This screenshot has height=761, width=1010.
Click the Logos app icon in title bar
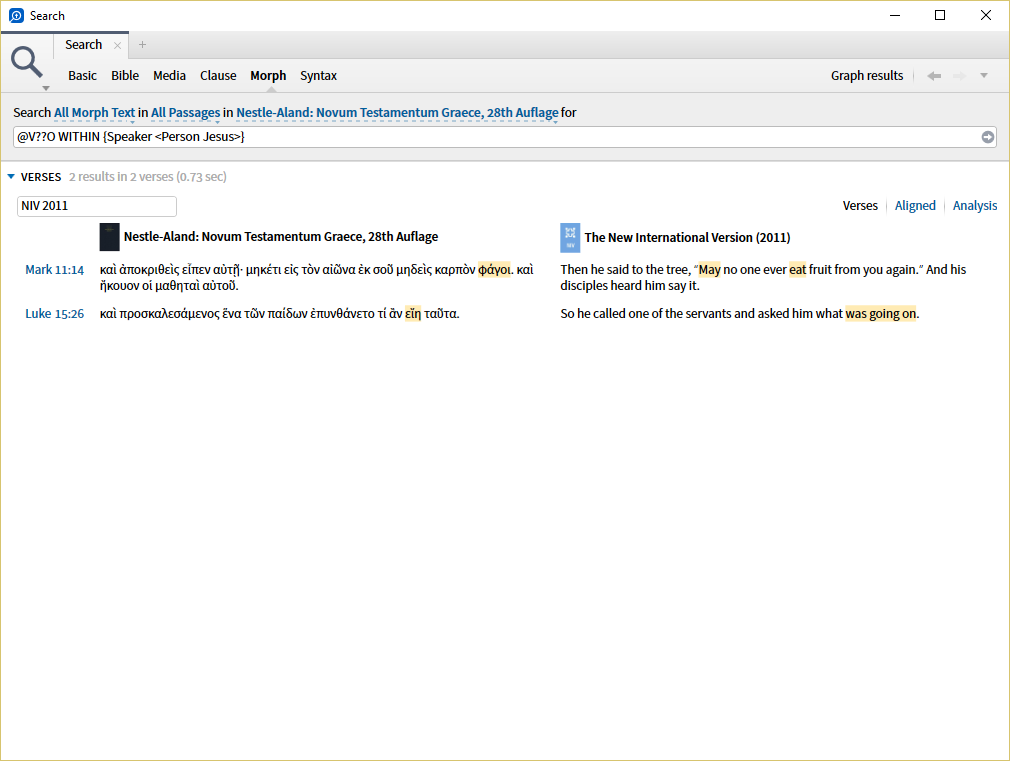coord(16,15)
